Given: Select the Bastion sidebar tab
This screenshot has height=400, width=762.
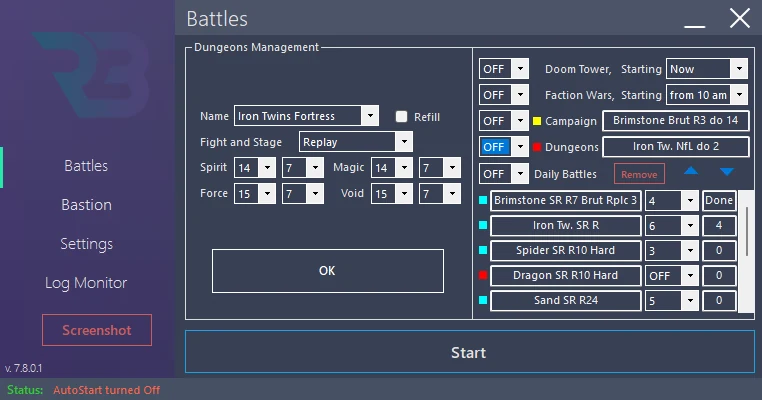Looking at the screenshot, I should pos(87,205).
